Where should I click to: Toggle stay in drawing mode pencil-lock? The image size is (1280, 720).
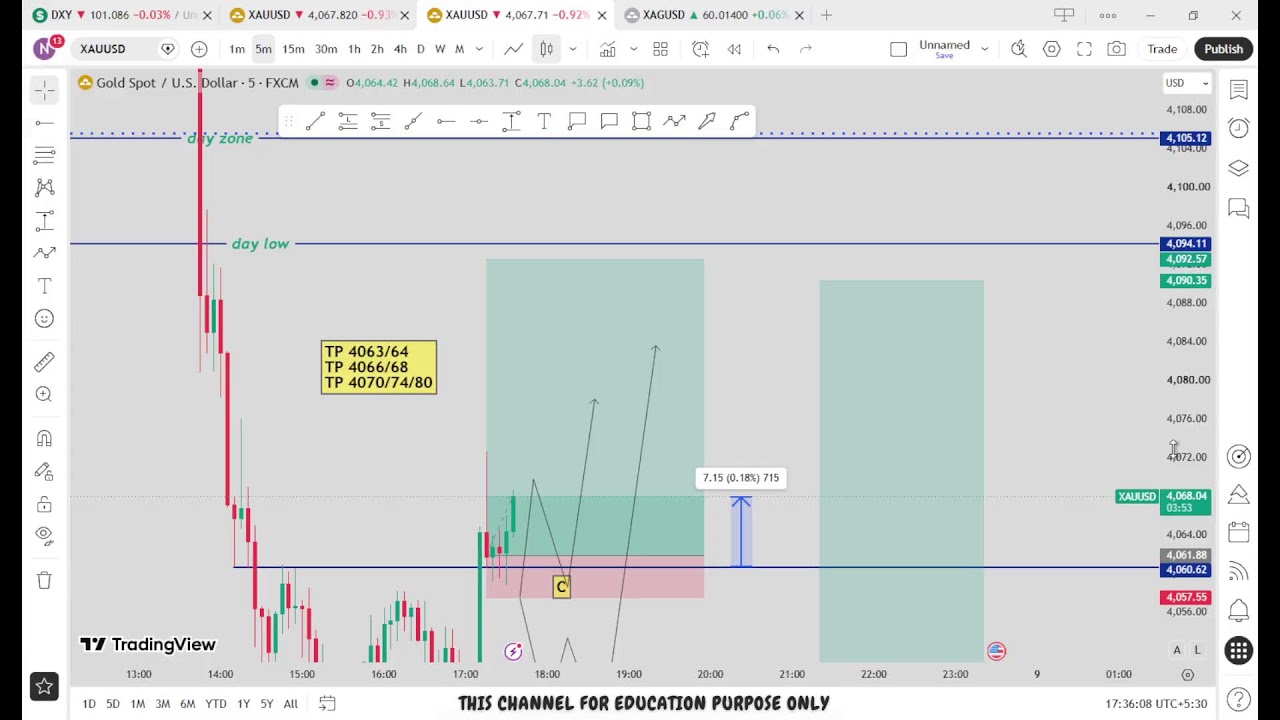click(44, 471)
